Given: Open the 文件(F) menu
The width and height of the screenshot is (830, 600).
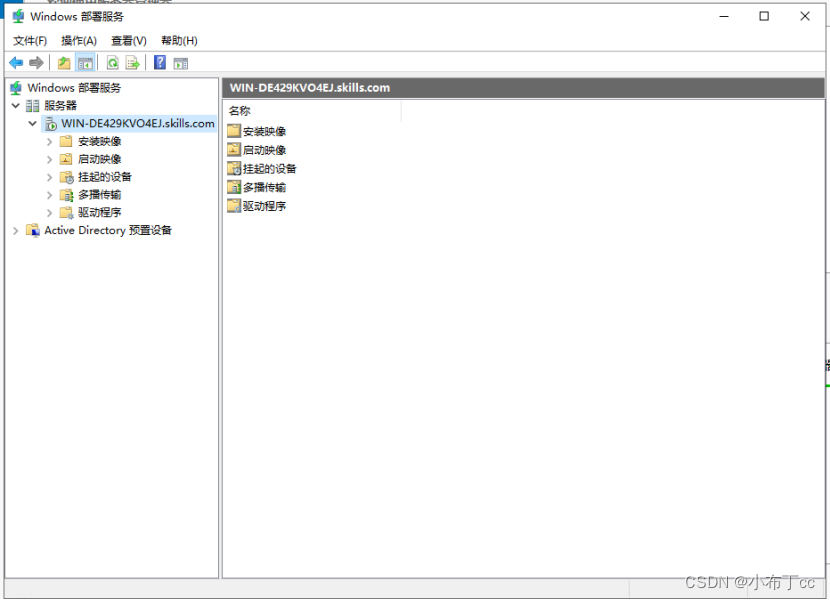Looking at the screenshot, I should 30,41.
